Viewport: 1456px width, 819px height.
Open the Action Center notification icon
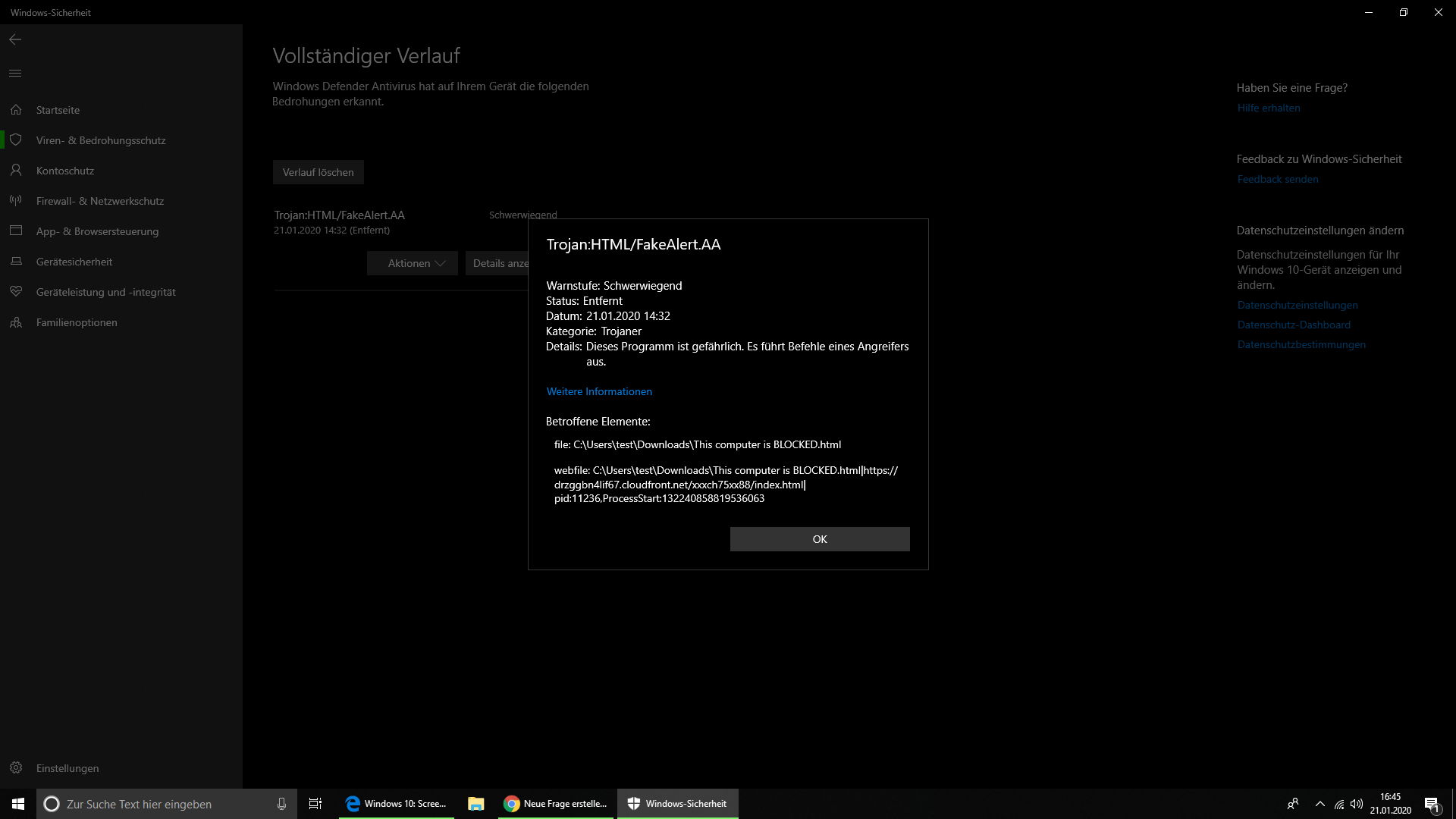pos(1432,804)
